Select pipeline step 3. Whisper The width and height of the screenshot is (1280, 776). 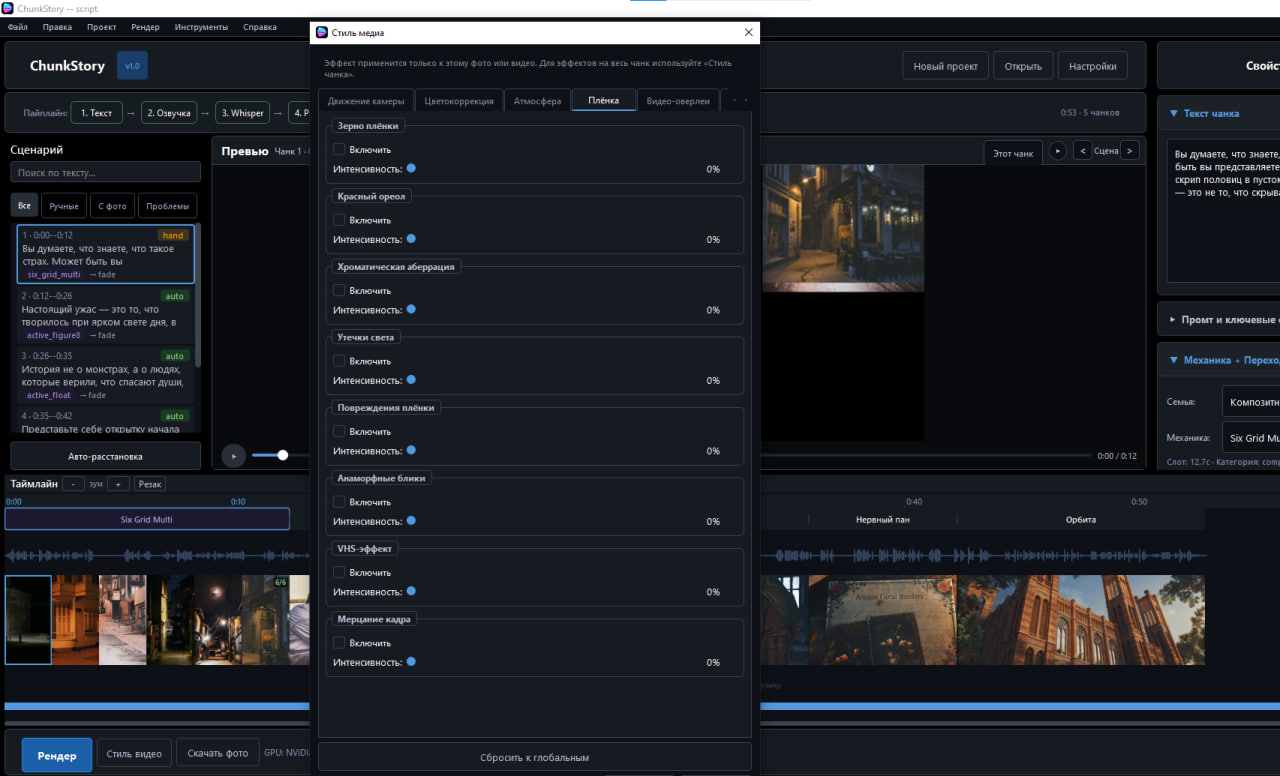pos(243,113)
